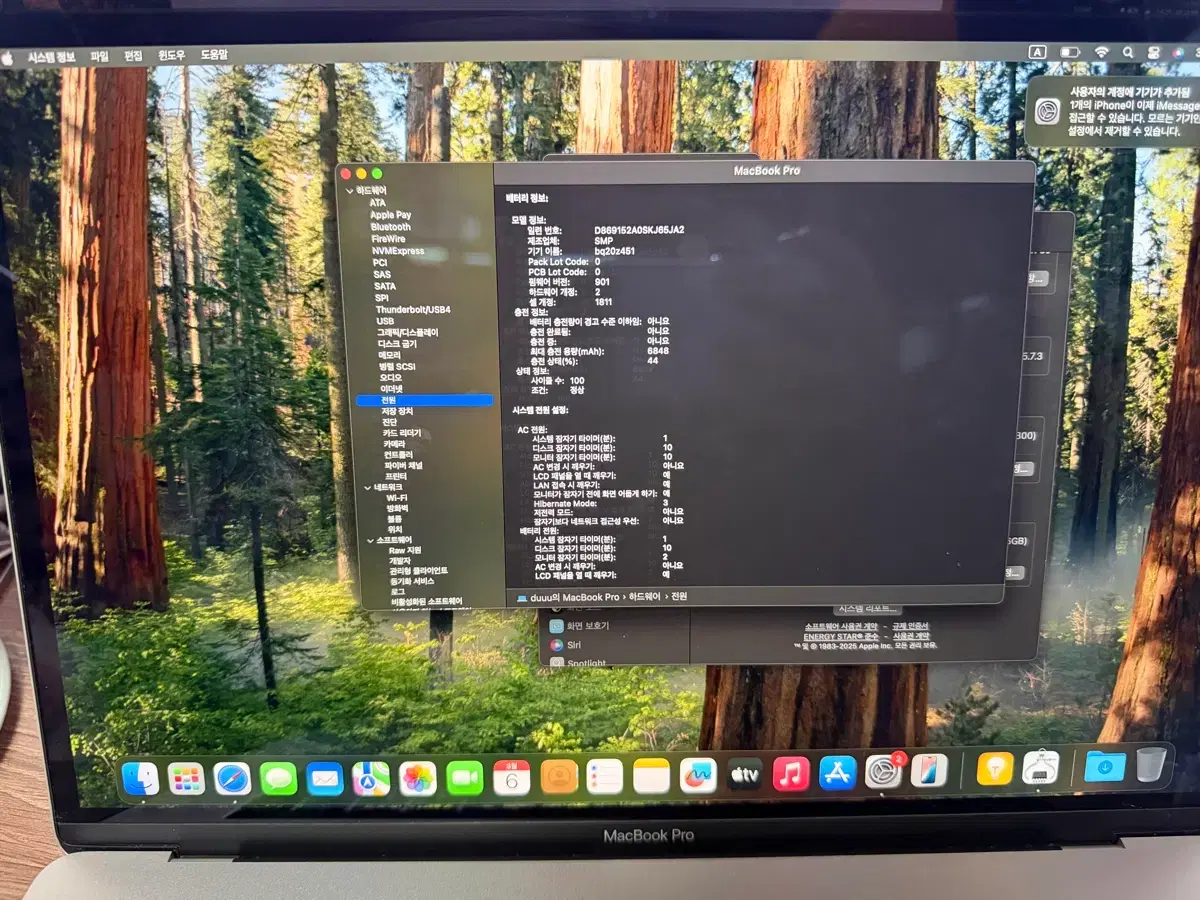
Task: Launch Safari from the Dock
Action: (232, 777)
